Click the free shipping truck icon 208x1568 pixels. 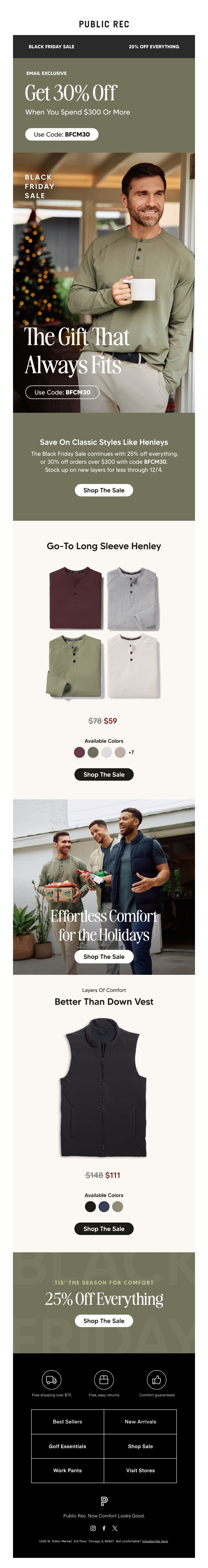click(51, 1379)
